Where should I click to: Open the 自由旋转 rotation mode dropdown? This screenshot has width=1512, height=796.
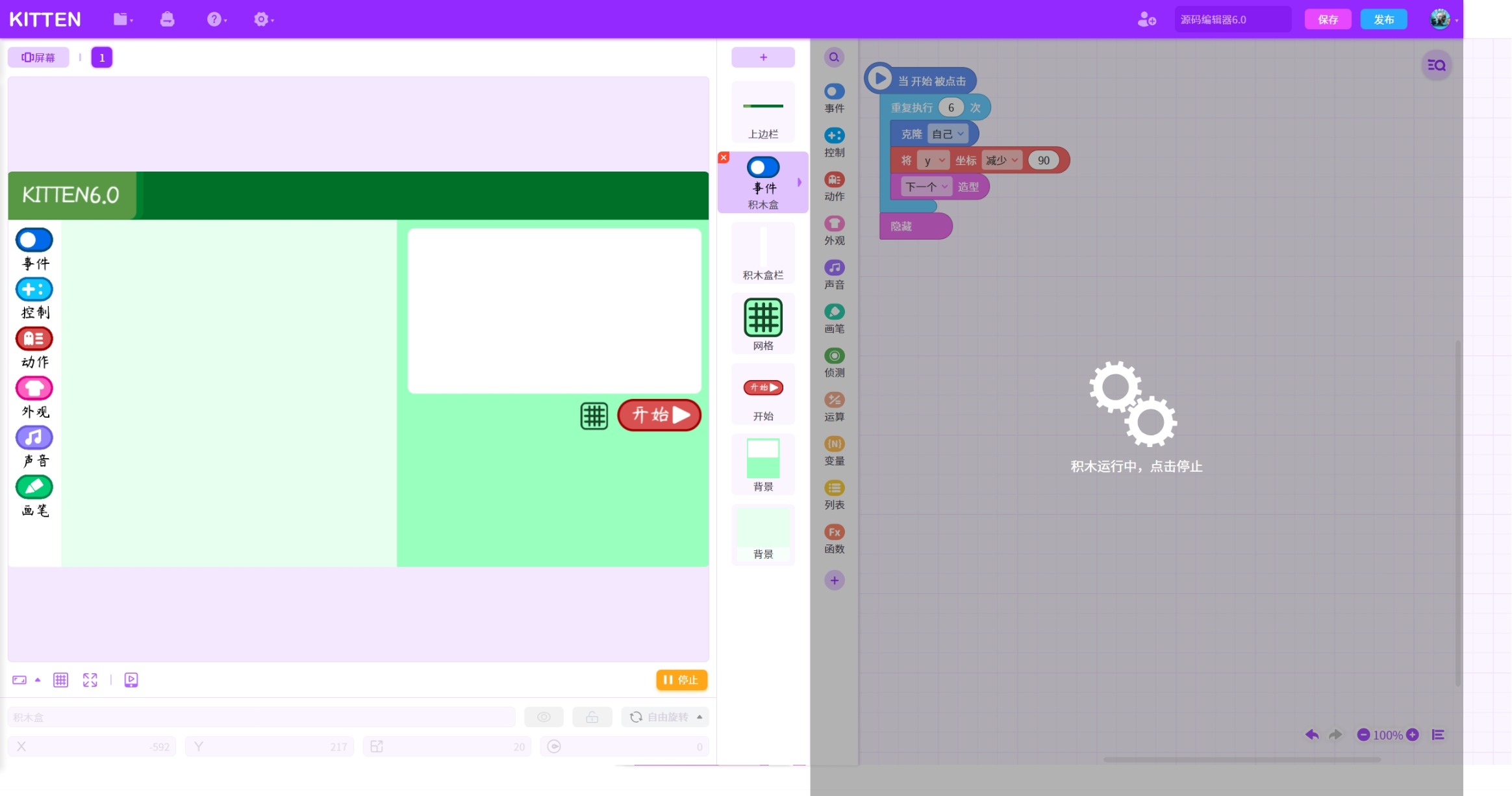coord(665,717)
